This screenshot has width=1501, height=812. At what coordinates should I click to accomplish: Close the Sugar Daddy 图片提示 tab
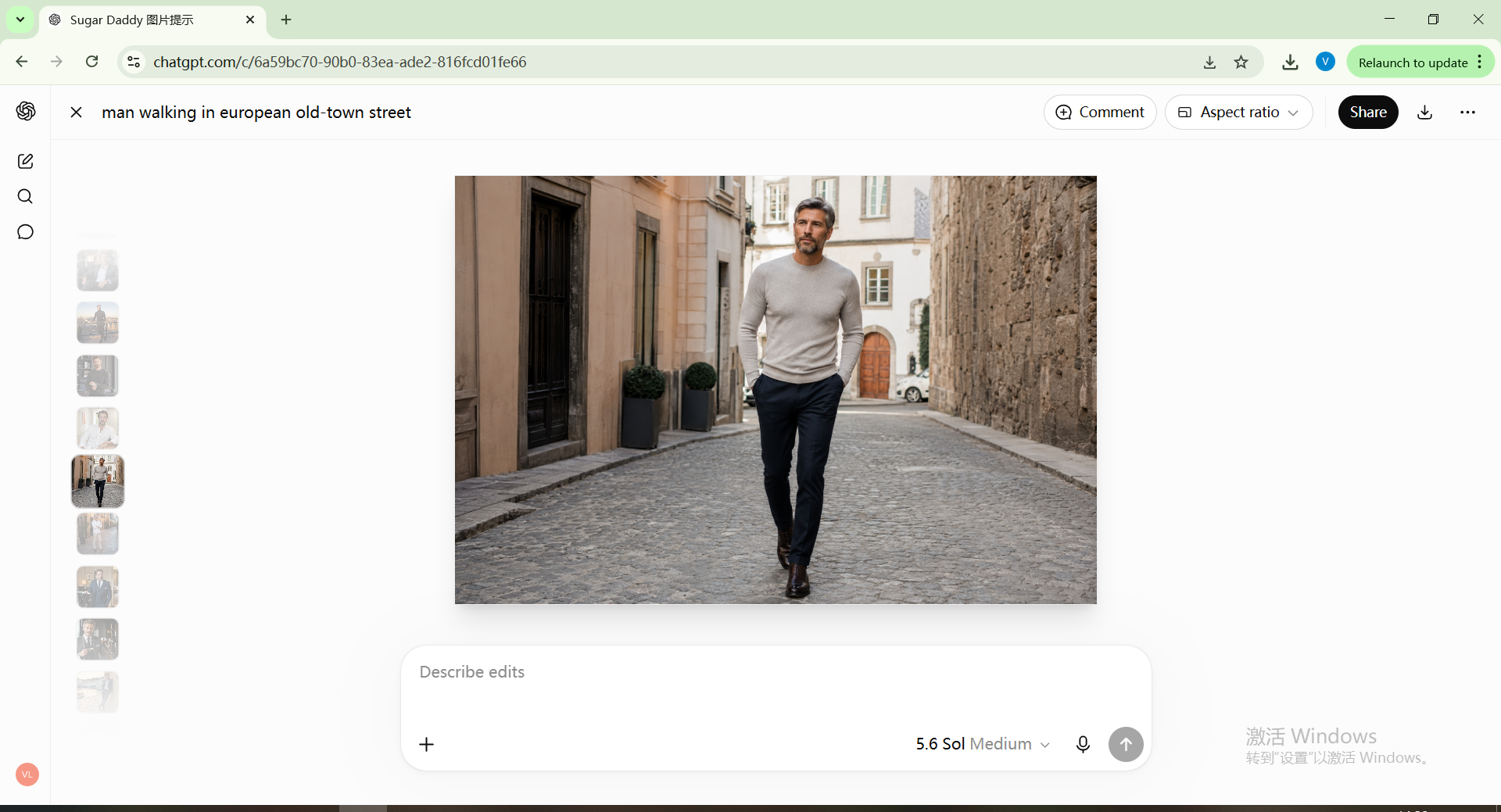coord(250,20)
